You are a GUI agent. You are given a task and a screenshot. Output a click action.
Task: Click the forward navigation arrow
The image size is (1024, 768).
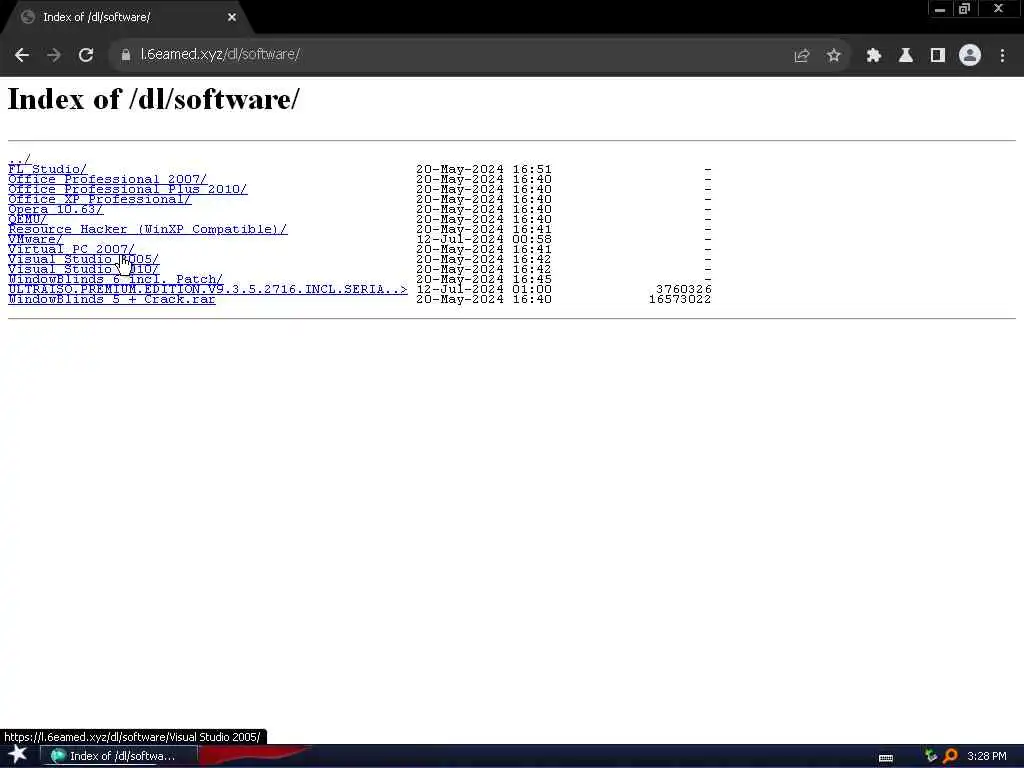pos(54,55)
